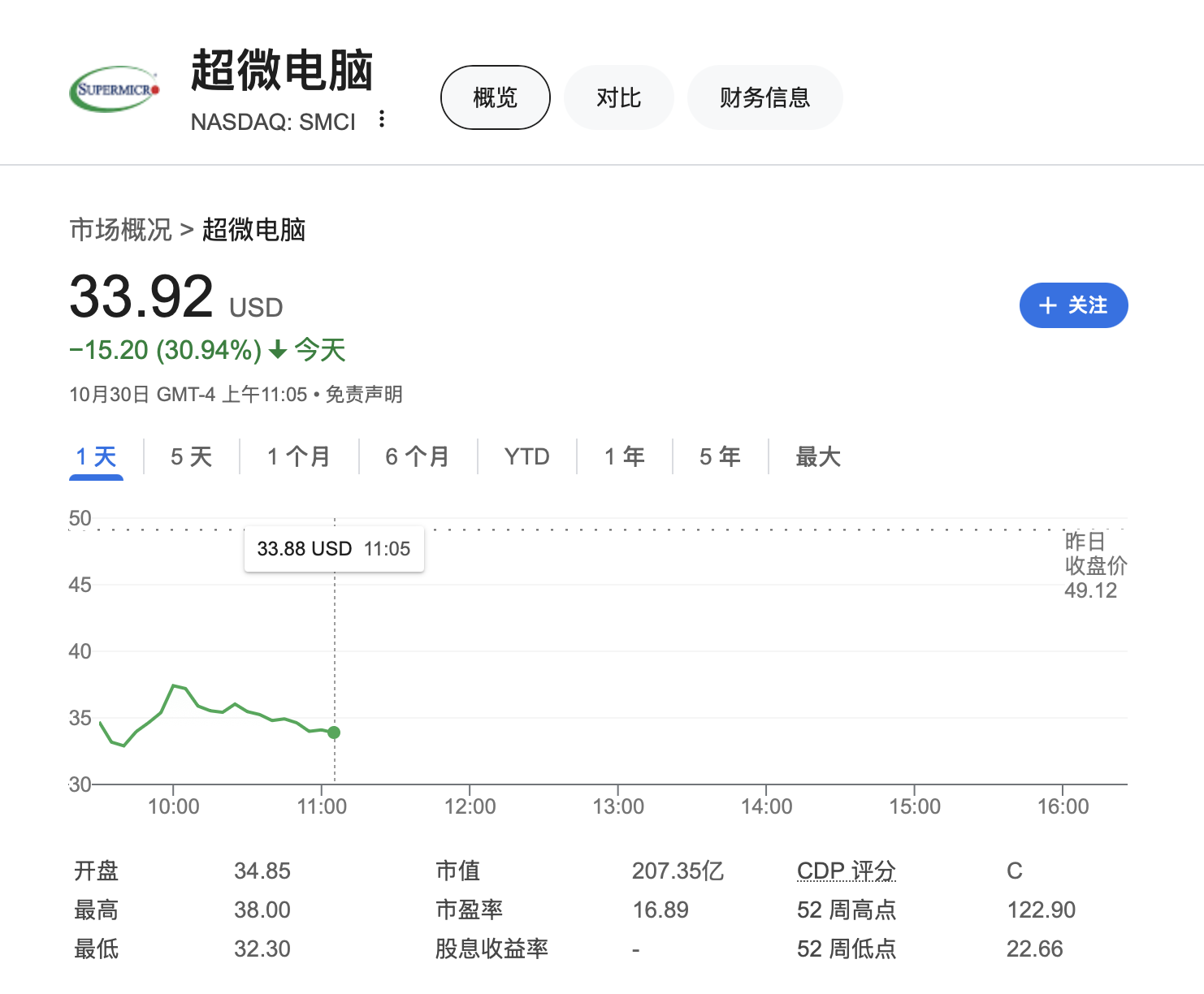Screen dimensions: 1204x994
Task: Select the 5天 time range
Action: (x=189, y=456)
